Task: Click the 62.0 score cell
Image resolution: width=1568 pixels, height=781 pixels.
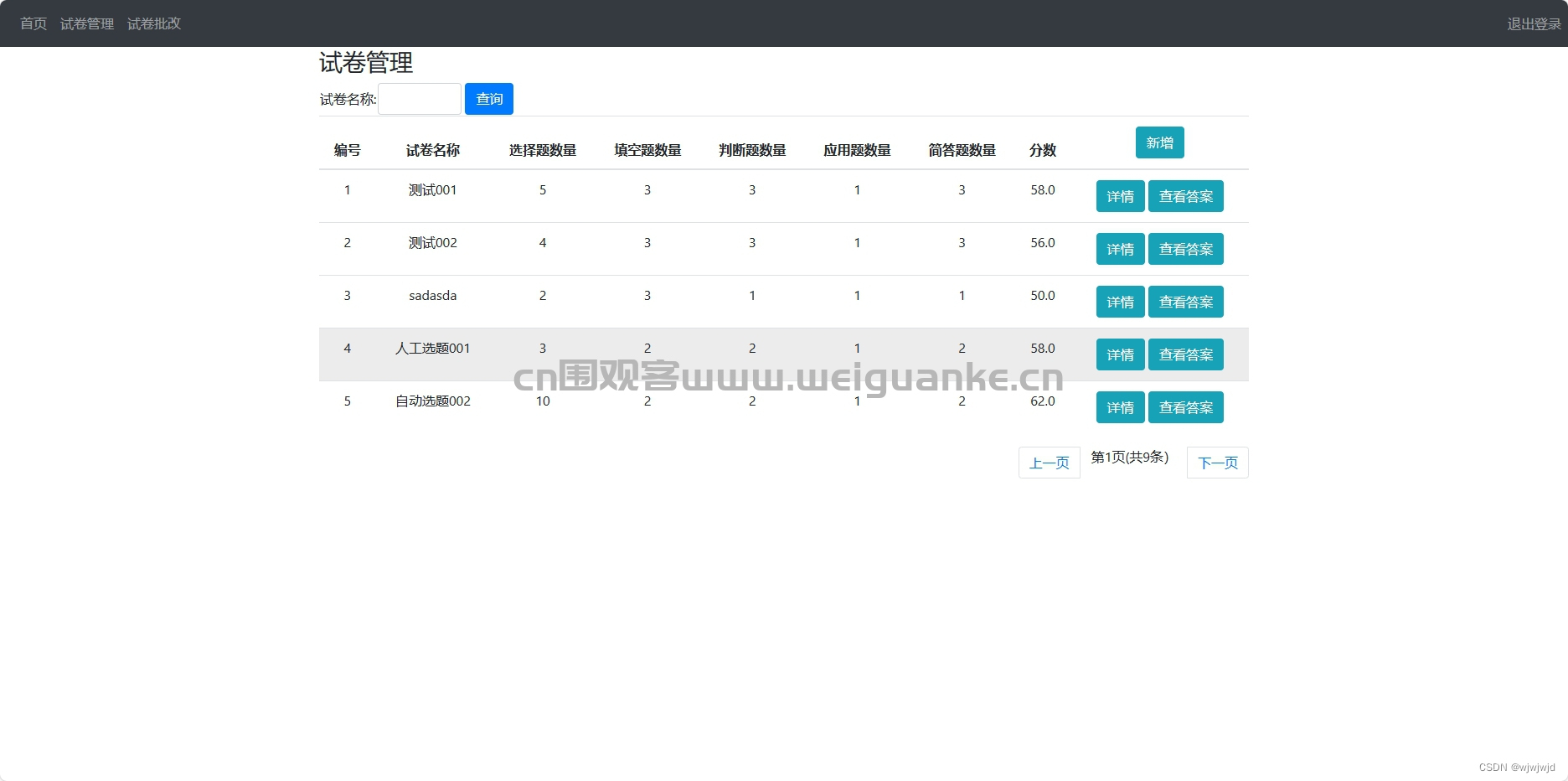Action: coord(1043,401)
